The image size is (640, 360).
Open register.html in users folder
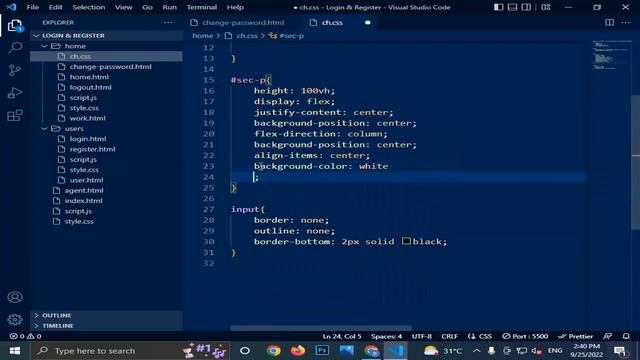(106, 149)
